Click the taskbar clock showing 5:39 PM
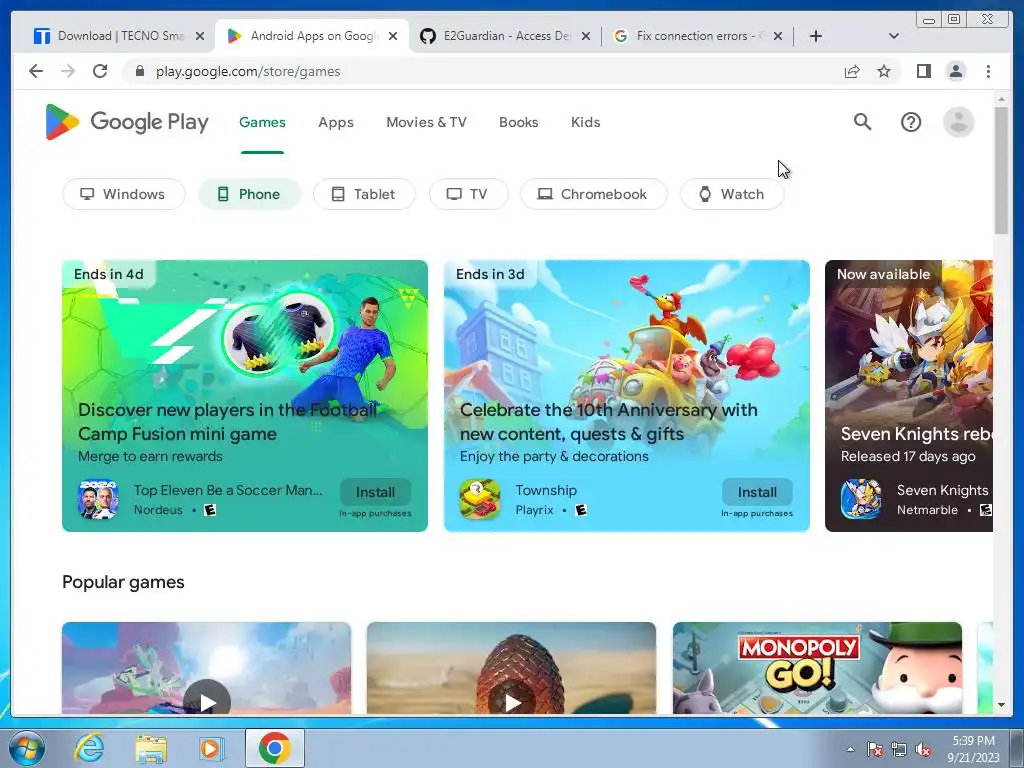 click(x=974, y=749)
